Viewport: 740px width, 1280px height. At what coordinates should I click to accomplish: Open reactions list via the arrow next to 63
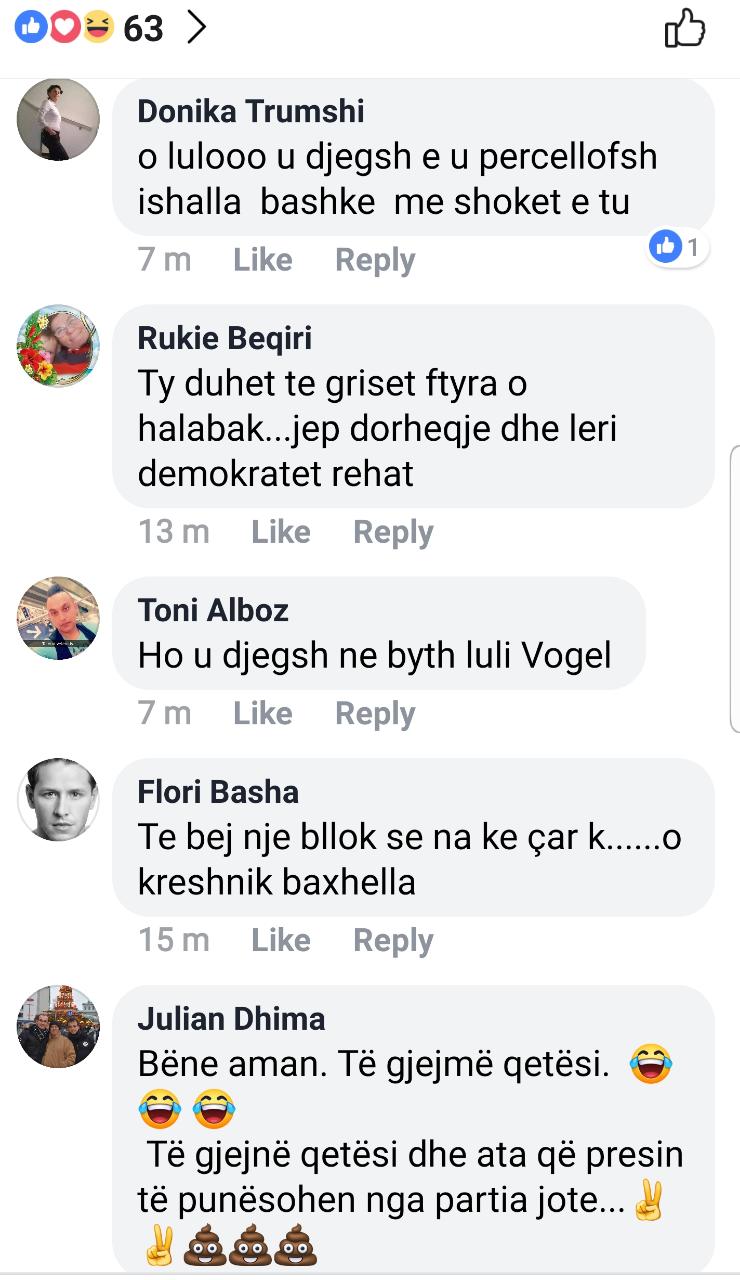point(197,28)
